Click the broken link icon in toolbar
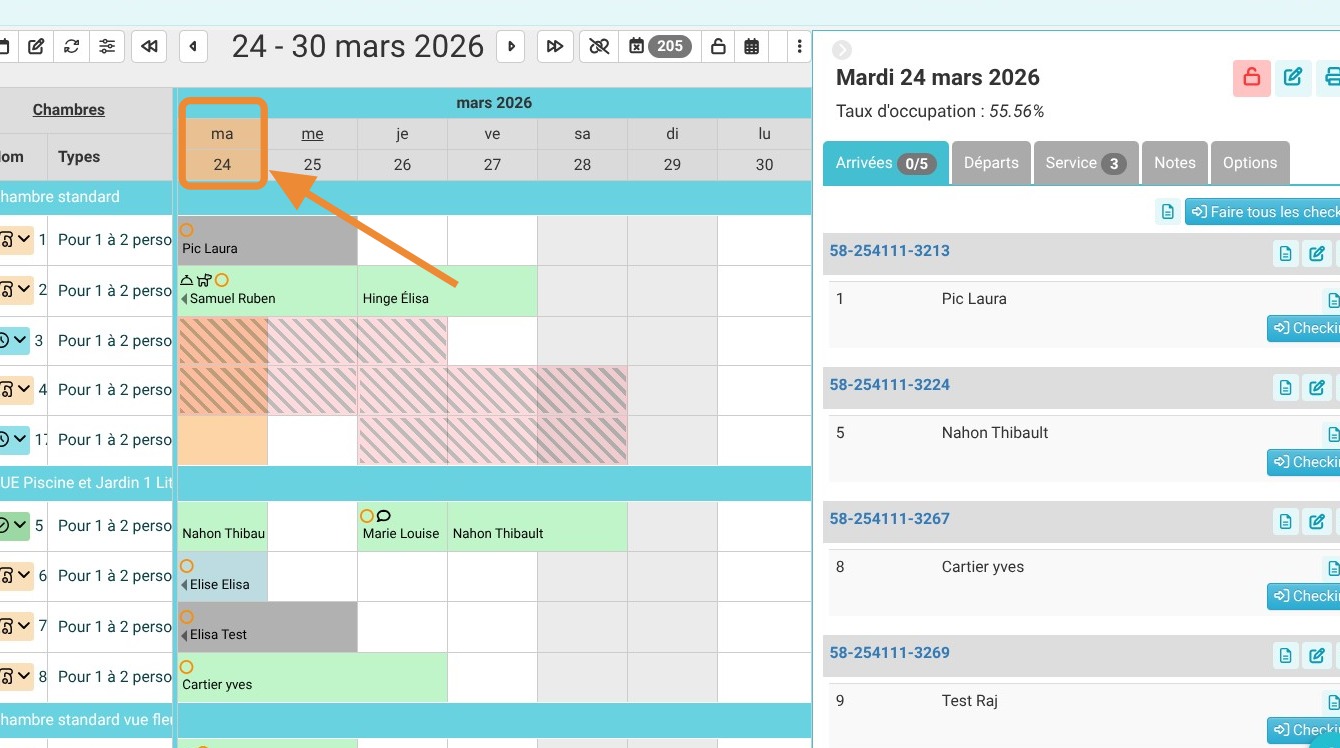This screenshot has height=748, width=1340. (x=599, y=46)
